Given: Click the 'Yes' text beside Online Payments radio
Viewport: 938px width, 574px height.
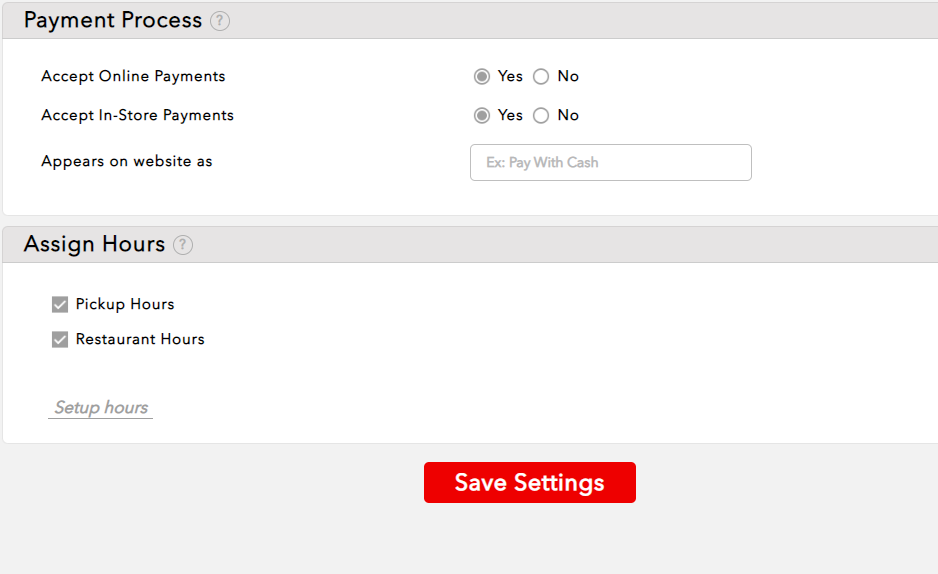Looking at the screenshot, I should pyautogui.click(x=510, y=77).
